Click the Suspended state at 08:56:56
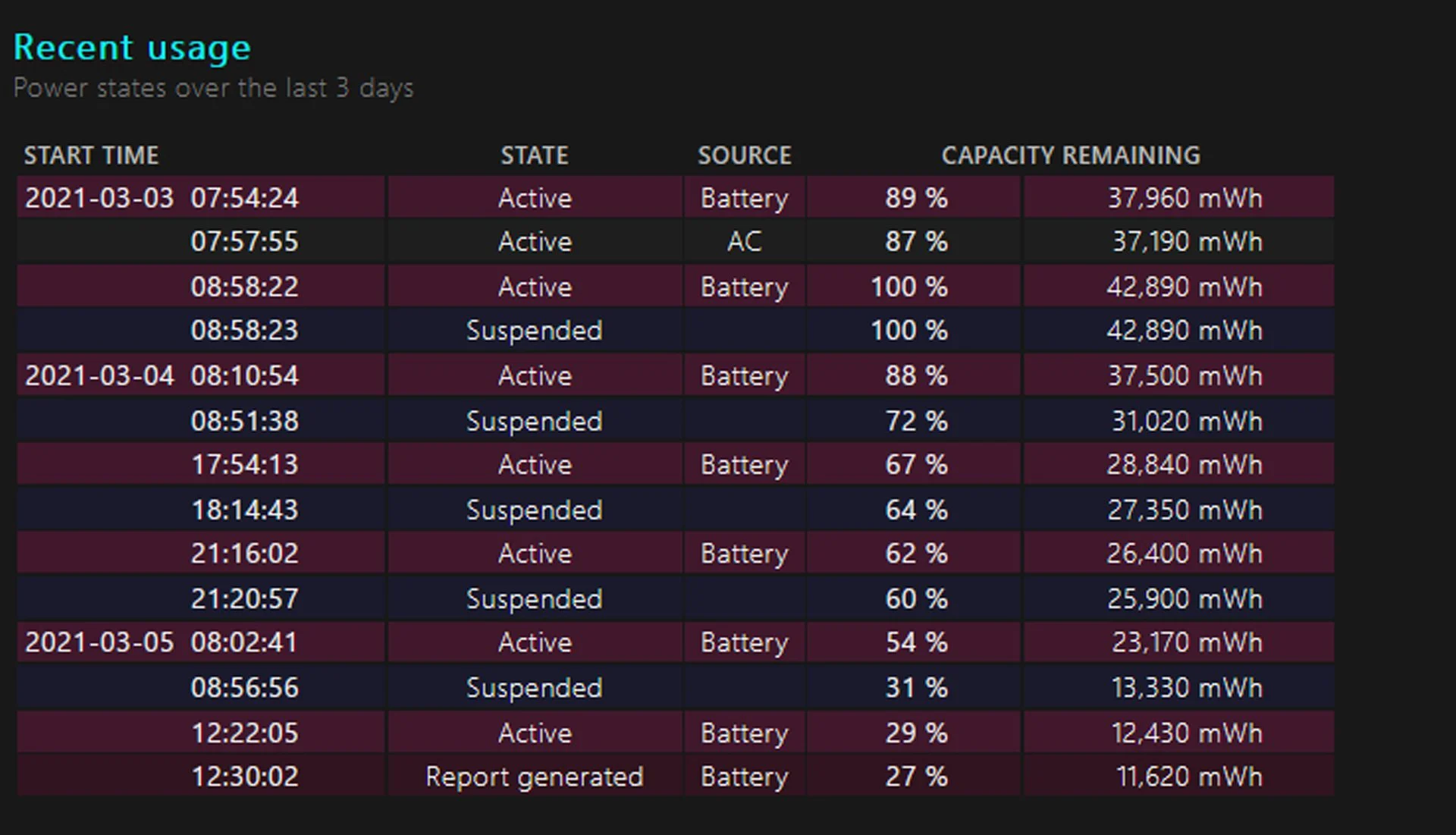 pyautogui.click(x=534, y=688)
